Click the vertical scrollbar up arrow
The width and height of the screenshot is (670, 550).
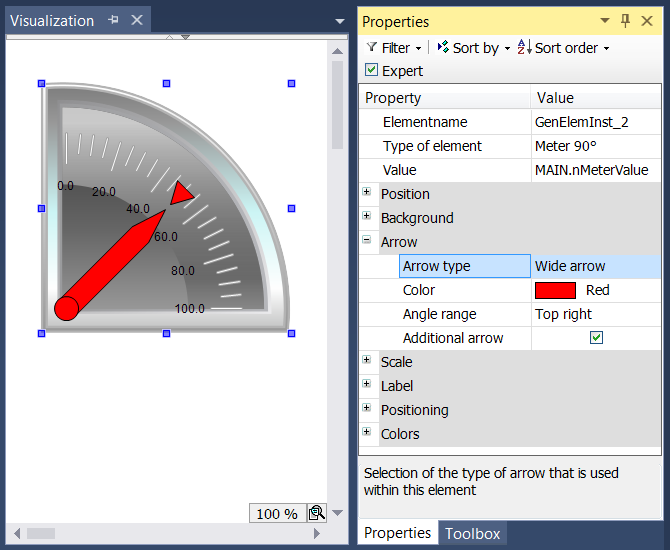point(338,51)
